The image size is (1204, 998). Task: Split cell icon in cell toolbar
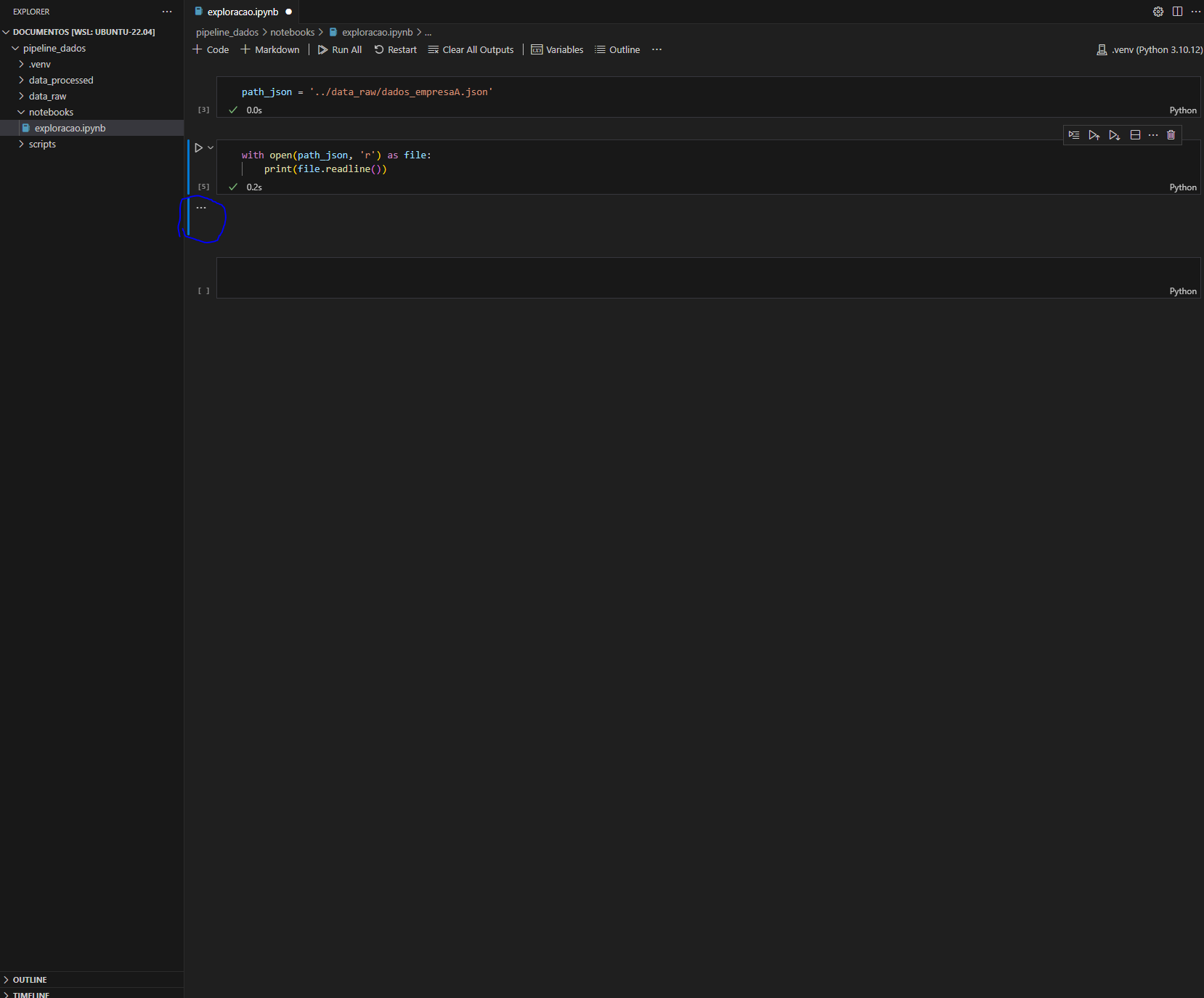pos(1135,135)
